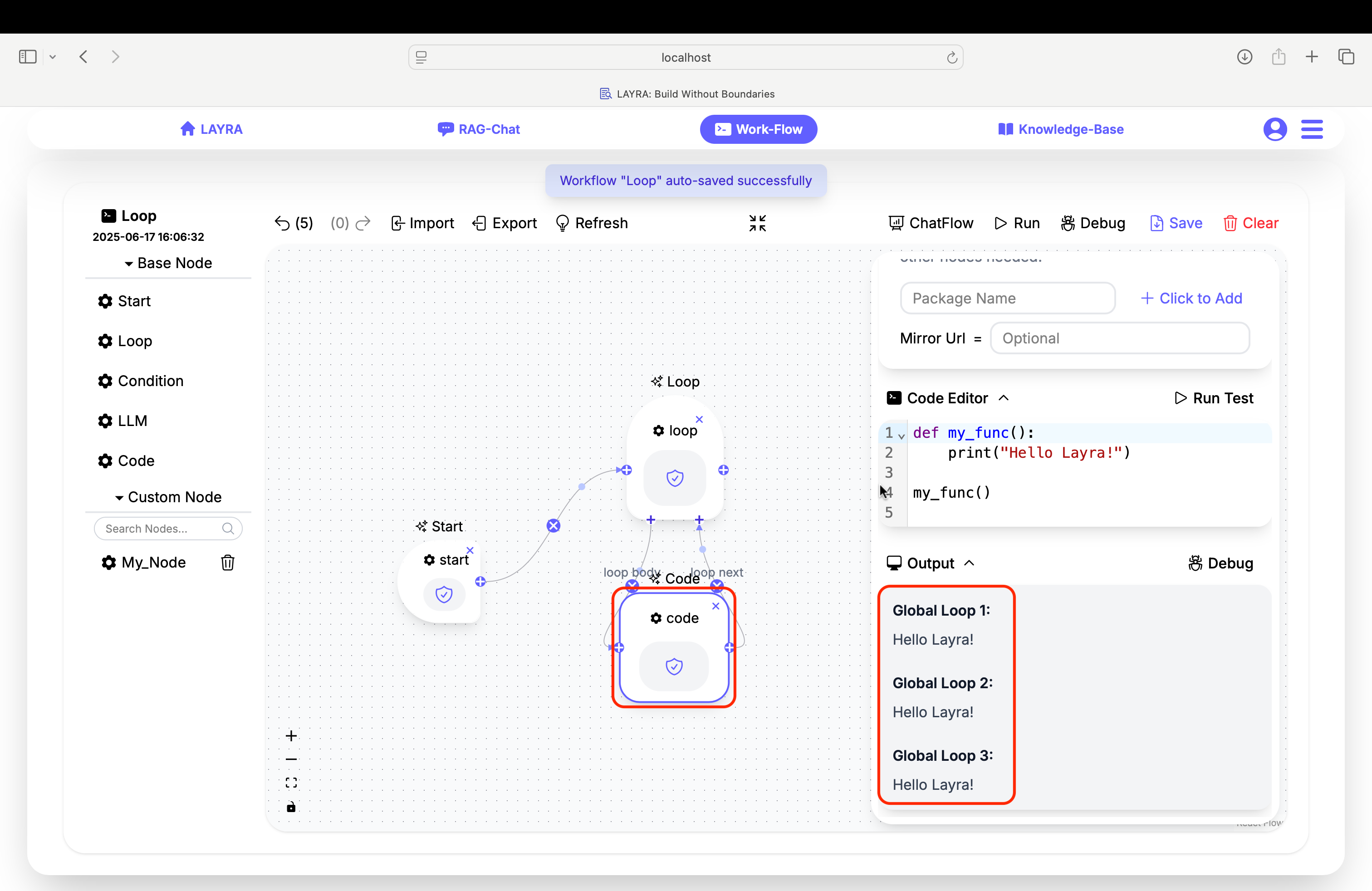Click the search magnifier icon

[228, 529]
